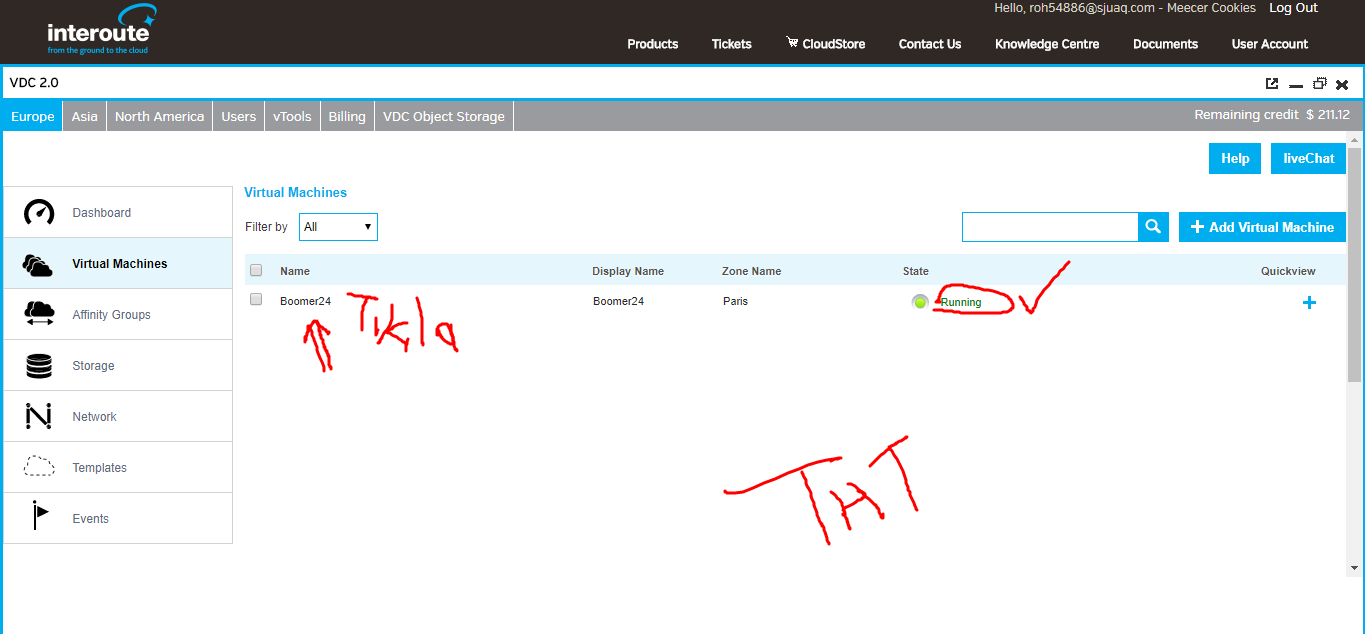Click the liveChat button
The height and width of the screenshot is (634, 1365).
[1308, 158]
